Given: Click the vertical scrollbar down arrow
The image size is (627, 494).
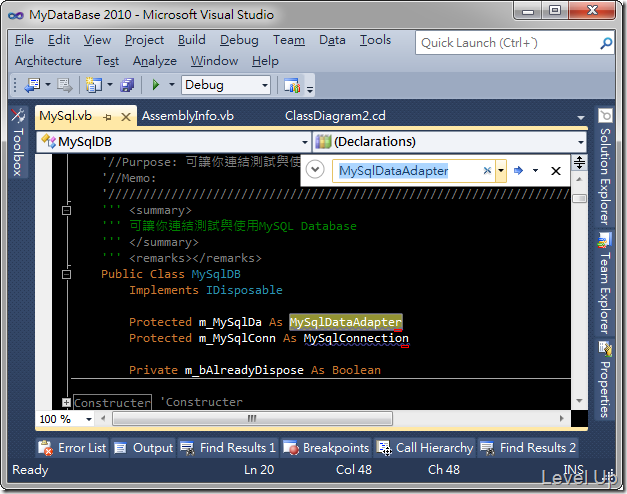Looking at the screenshot, I should coord(579,401).
